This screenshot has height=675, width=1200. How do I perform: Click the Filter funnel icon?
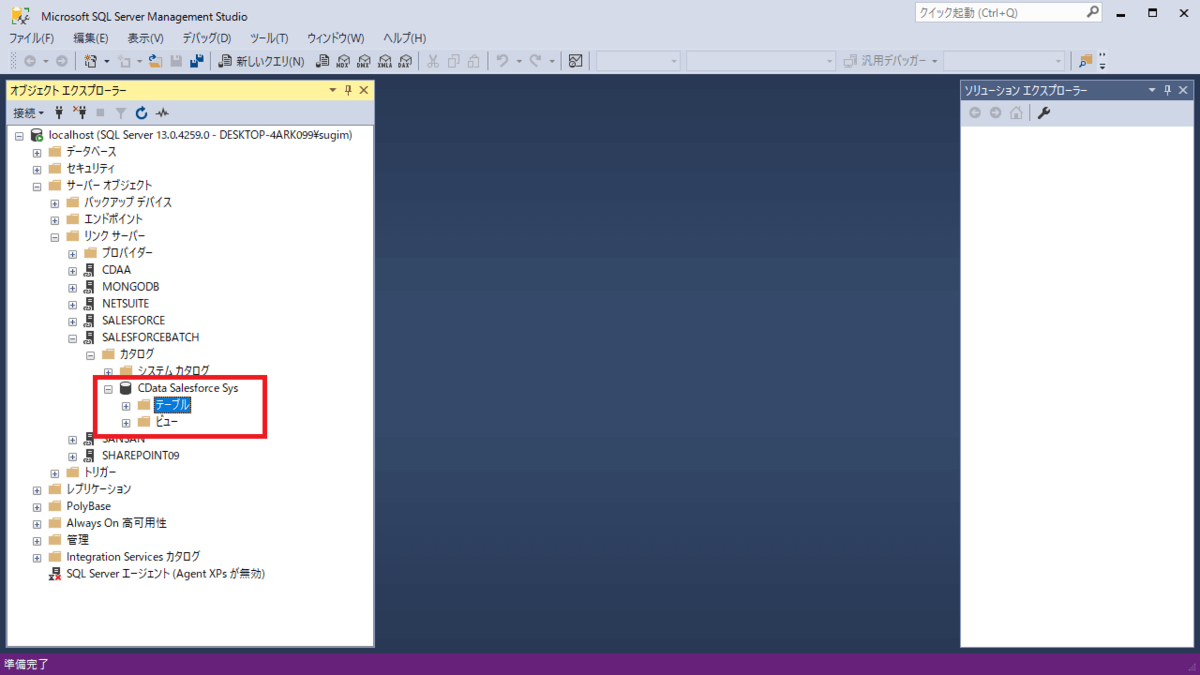pyautogui.click(x=121, y=113)
